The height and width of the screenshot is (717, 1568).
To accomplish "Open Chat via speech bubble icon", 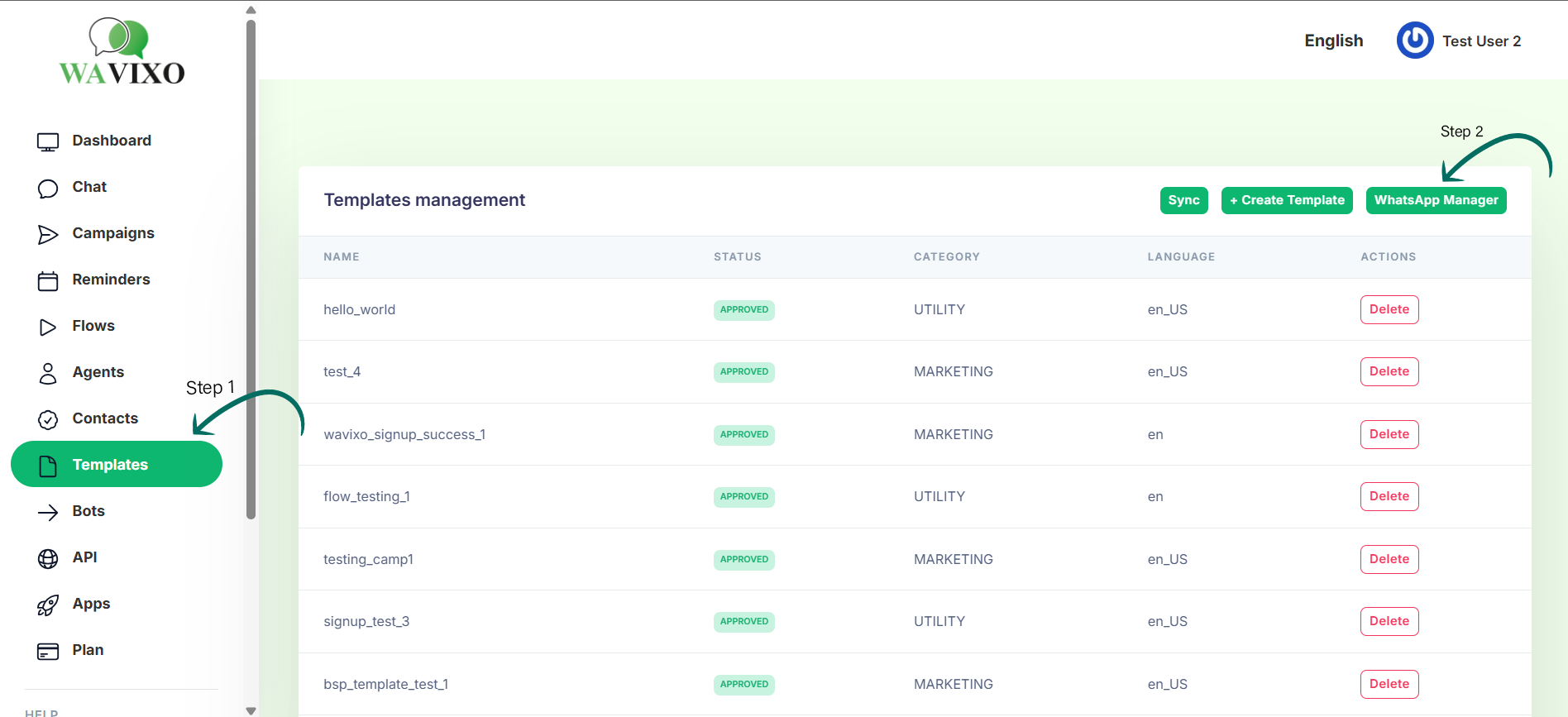I will pos(48,188).
